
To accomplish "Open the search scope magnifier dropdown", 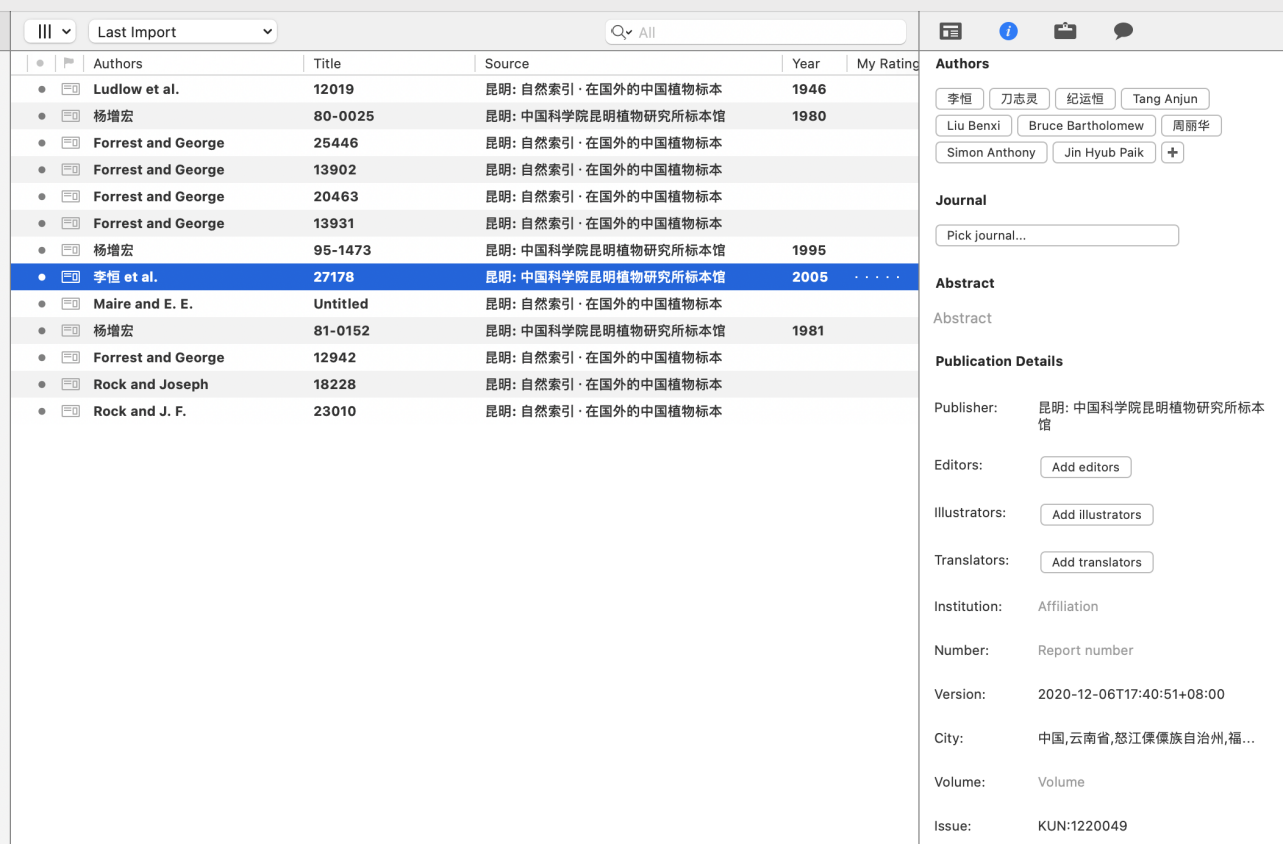I will 621,32.
